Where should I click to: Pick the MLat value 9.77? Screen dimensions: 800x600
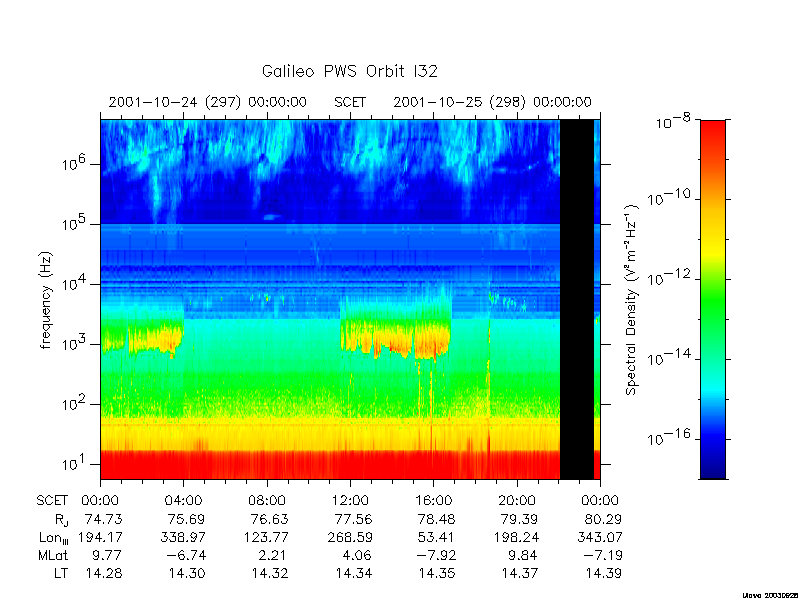tap(106, 555)
